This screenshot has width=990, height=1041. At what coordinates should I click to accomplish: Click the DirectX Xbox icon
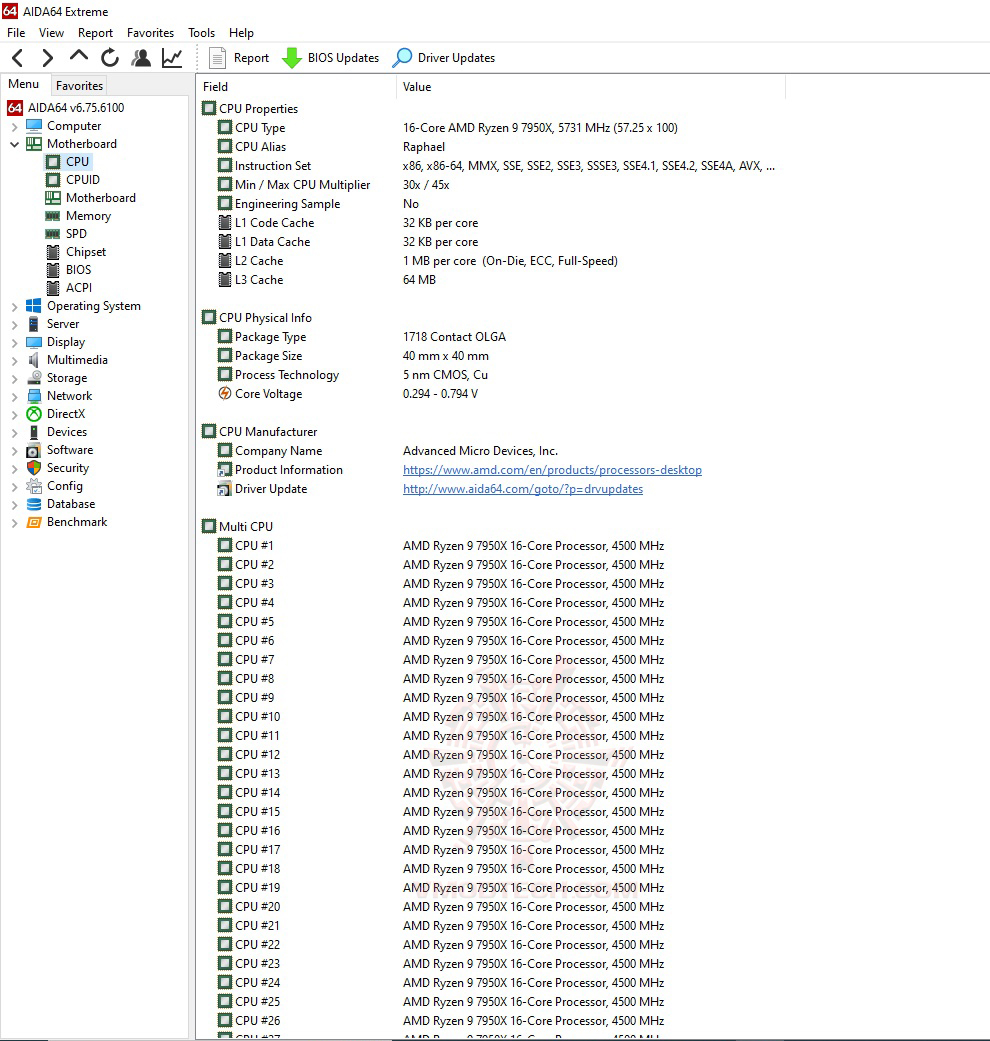(x=34, y=414)
